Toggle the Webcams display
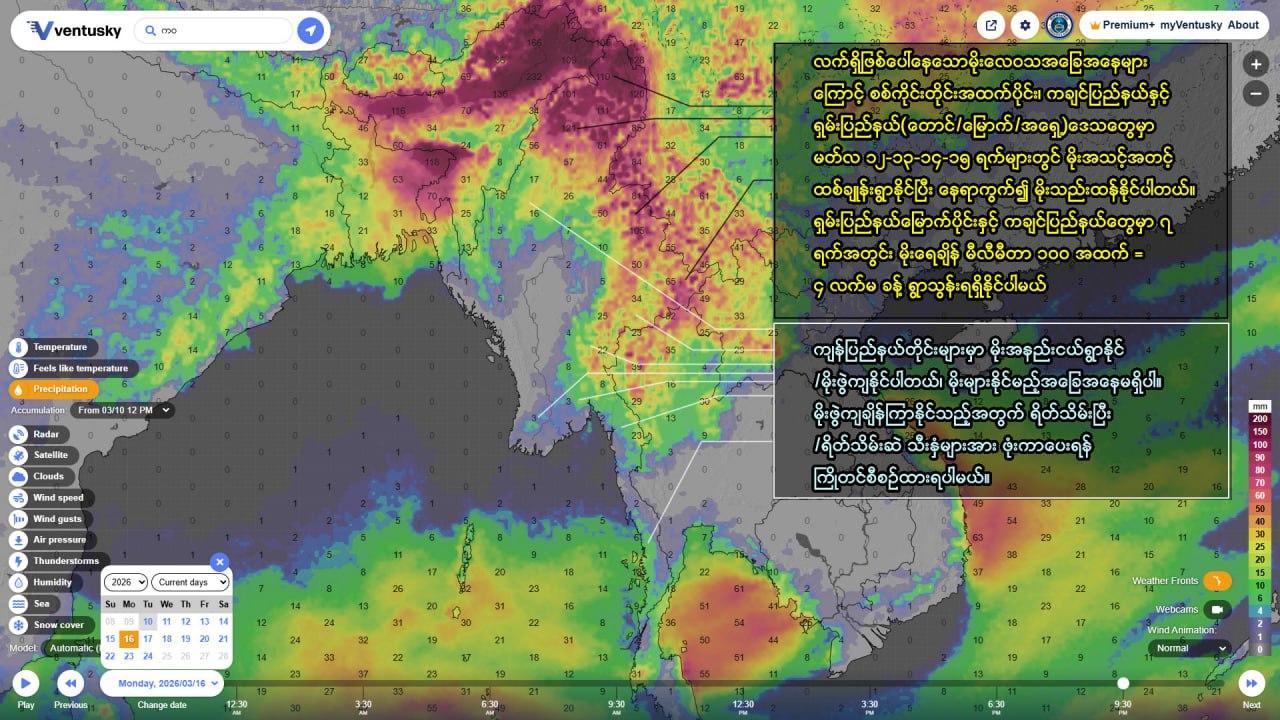This screenshot has width=1280, height=720. [1217, 609]
